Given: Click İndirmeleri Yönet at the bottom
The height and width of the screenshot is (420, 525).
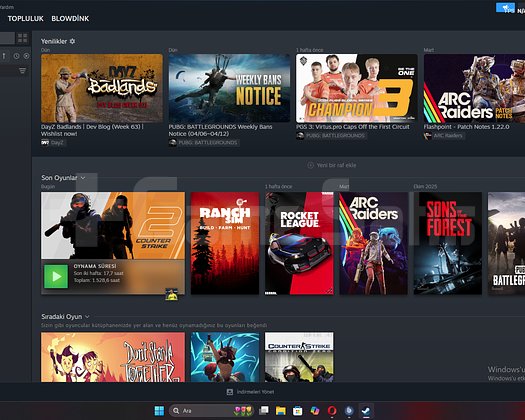Looking at the screenshot, I should [x=255, y=392].
